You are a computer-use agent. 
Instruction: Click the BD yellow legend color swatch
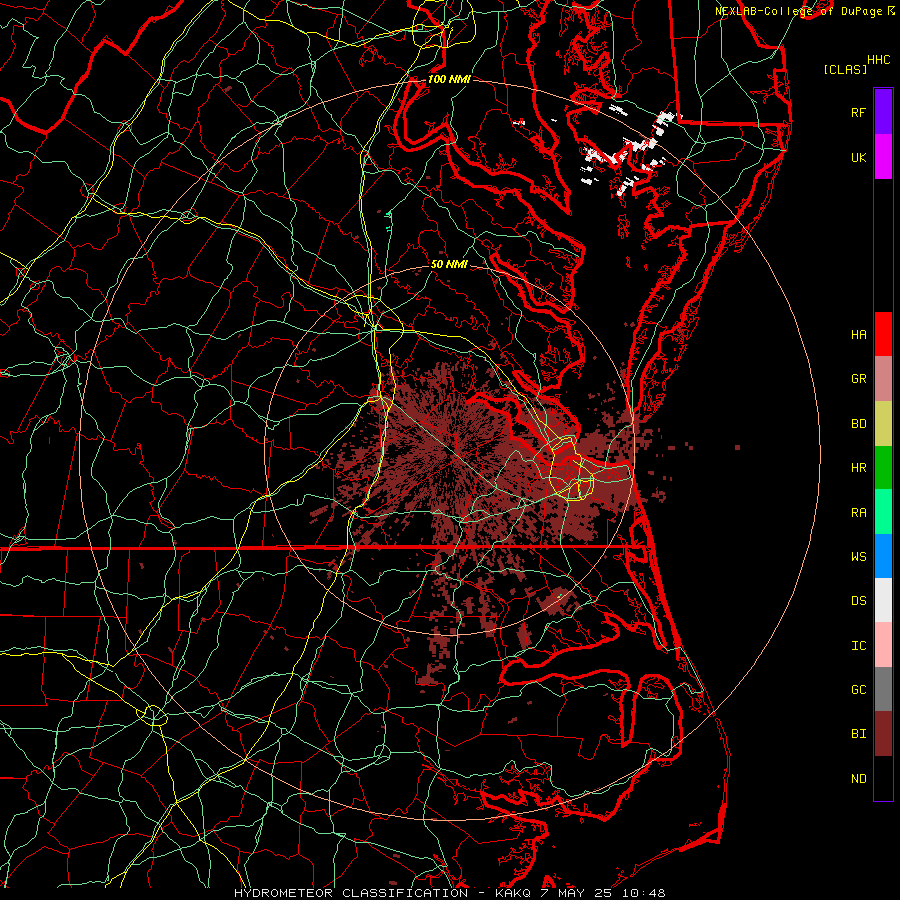pyautogui.click(x=883, y=423)
